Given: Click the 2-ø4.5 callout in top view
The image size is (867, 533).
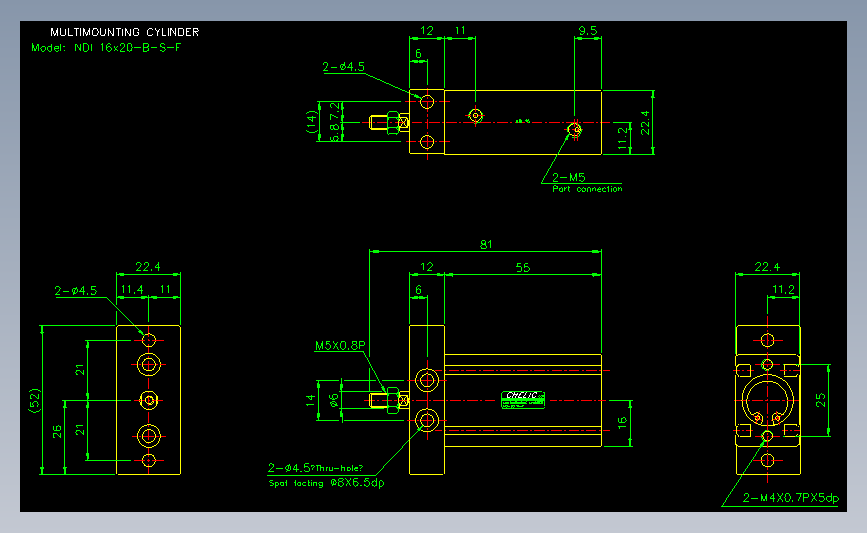Looking at the screenshot, I should [343, 67].
